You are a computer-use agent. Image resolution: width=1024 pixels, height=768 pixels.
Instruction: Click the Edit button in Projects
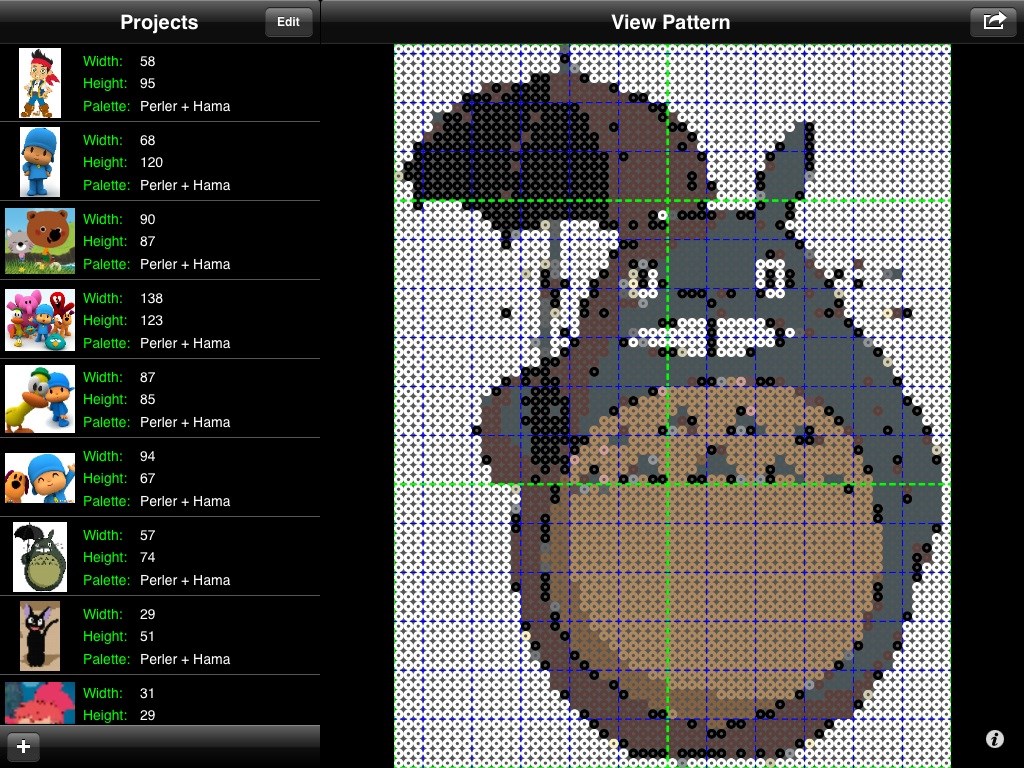288,22
